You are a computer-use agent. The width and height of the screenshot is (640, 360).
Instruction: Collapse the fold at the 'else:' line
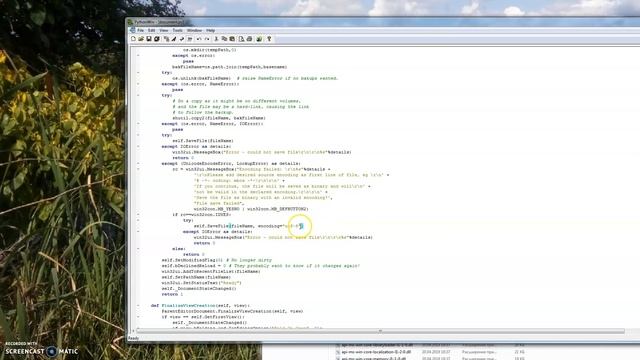pyautogui.click(x=138, y=249)
